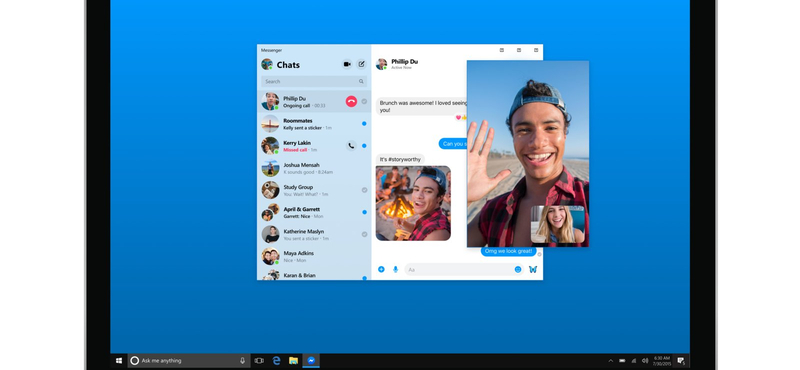Image resolution: width=800 pixels, height=370 pixels.
Task: Record a voice message with microphone icon
Action: (395, 269)
